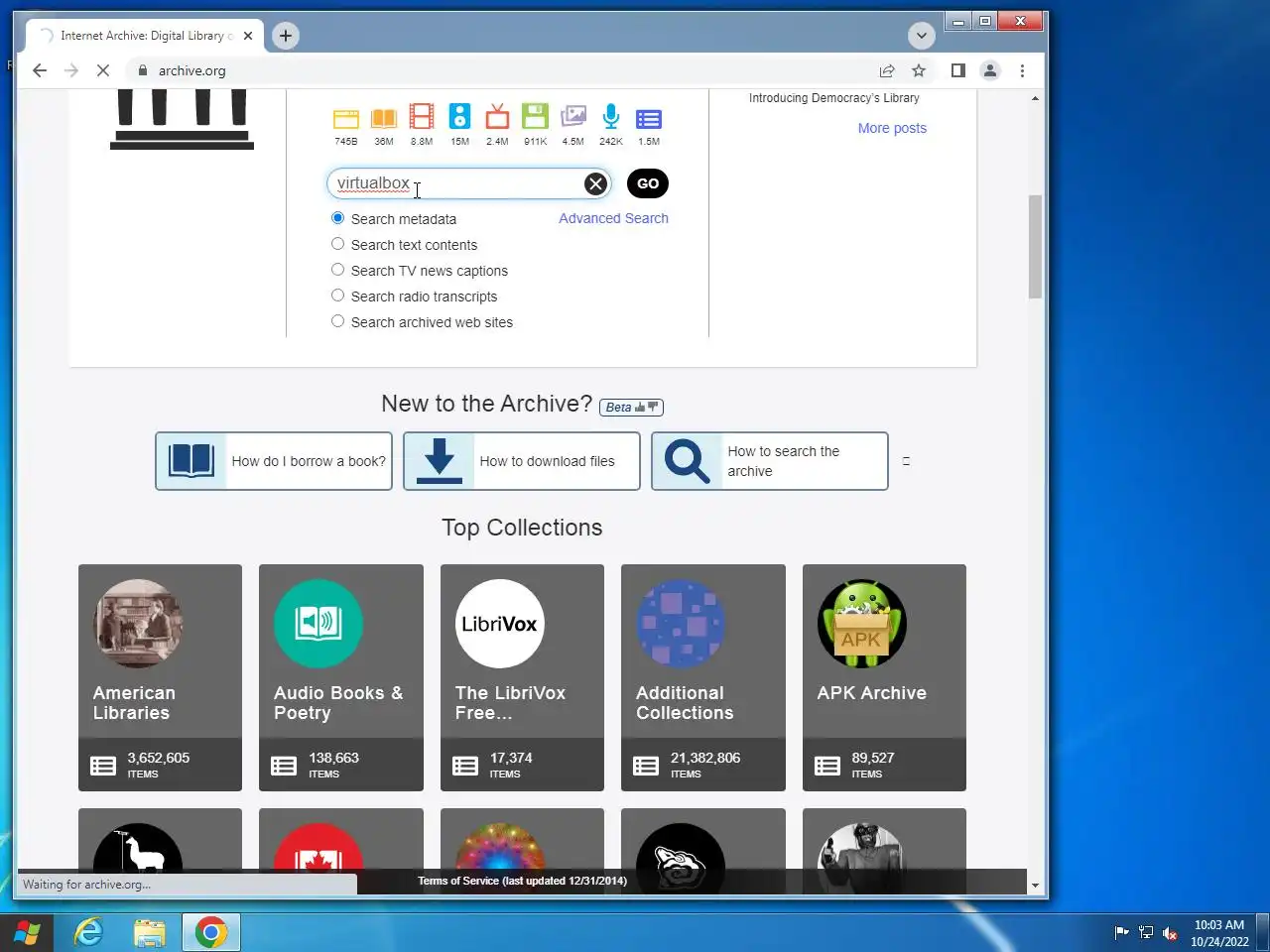Open How do I borrow a book
The image size is (1270, 952).
pyautogui.click(x=274, y=461)
